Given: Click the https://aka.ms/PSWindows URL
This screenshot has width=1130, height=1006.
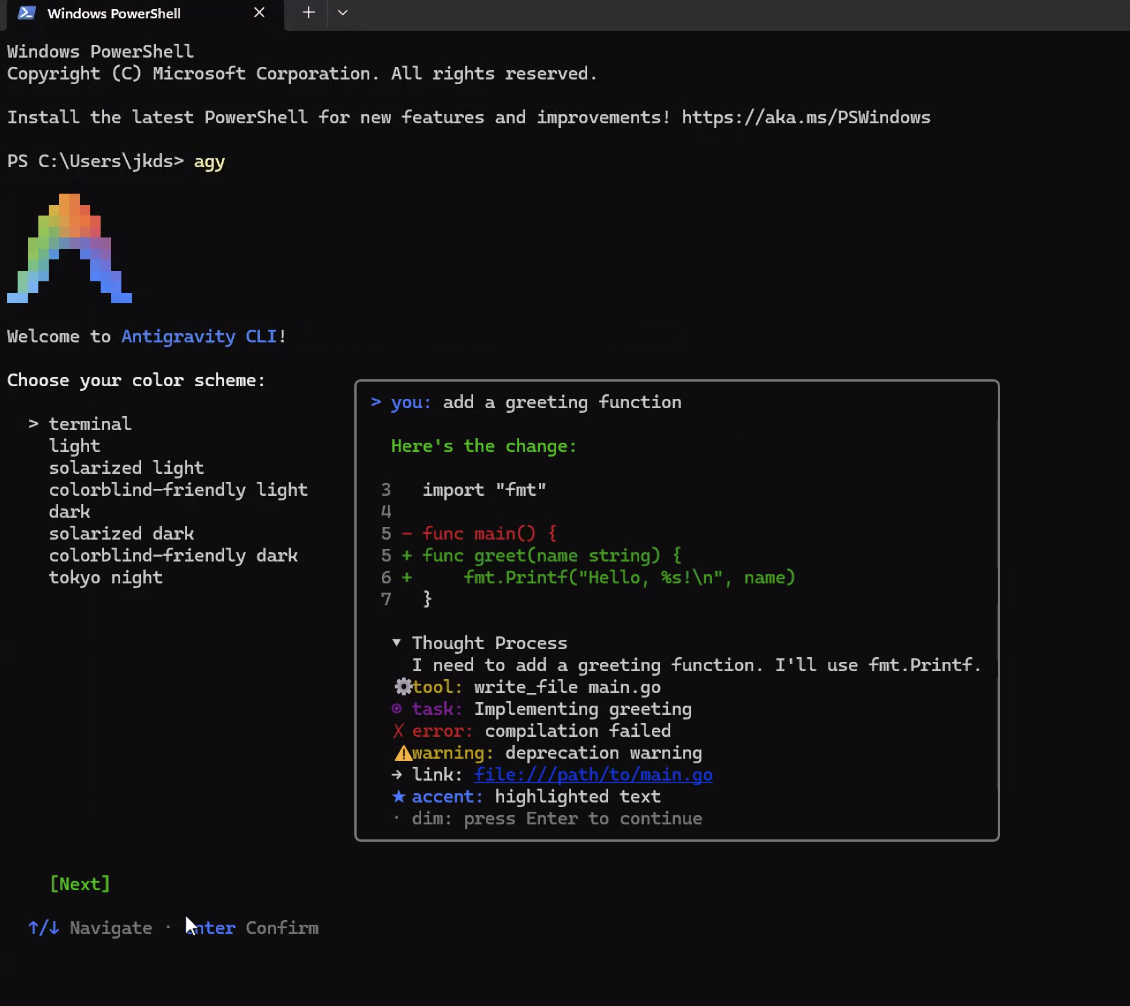Looking at the screenshot, I should pos(806,117).
